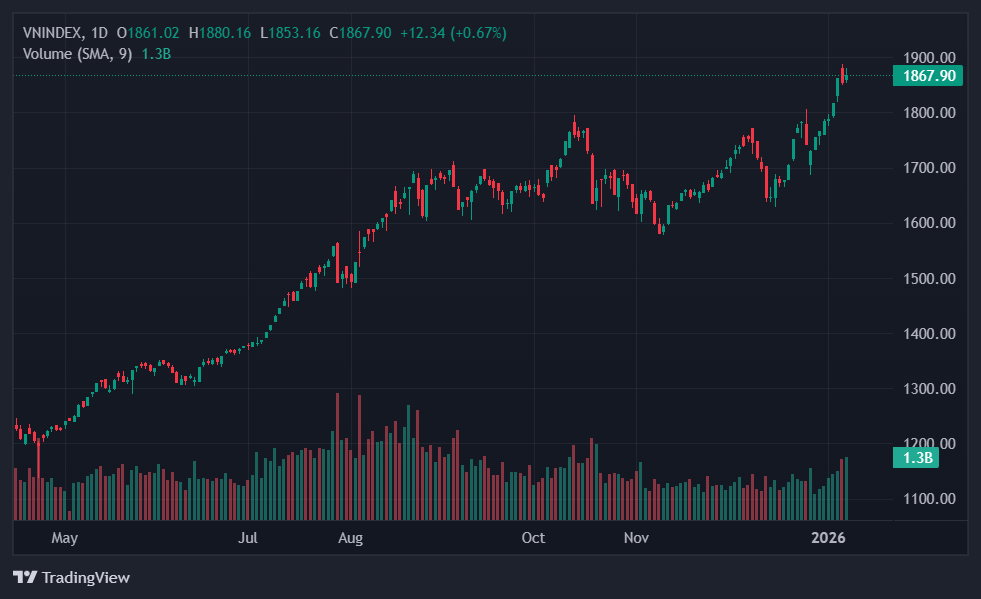Click the 1500.00 price axis label

coord(929,279)
